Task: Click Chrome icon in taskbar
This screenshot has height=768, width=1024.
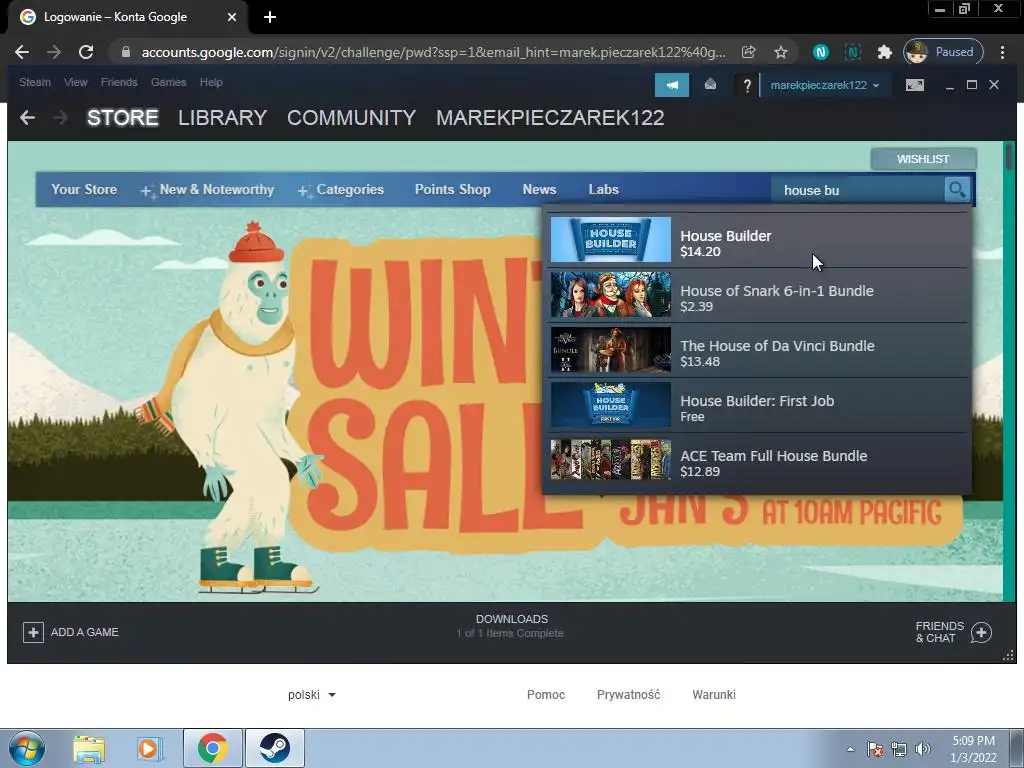Action: tap(212, 748)
